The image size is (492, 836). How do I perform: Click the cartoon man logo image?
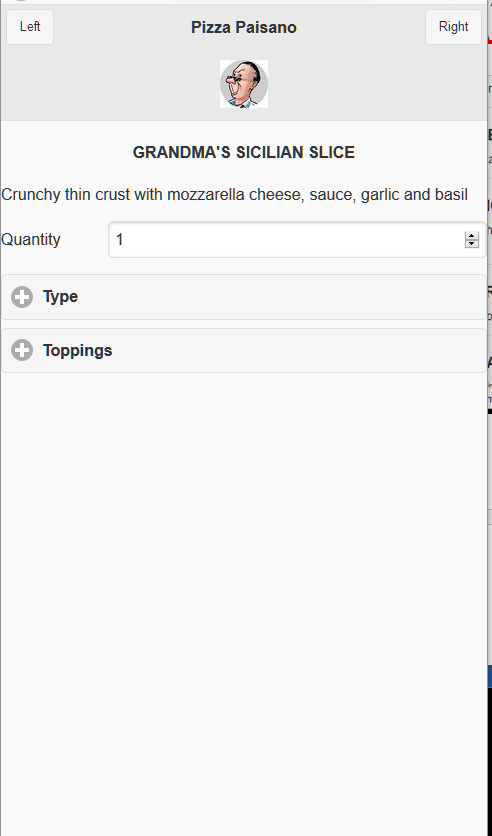[x=244, y=84]
